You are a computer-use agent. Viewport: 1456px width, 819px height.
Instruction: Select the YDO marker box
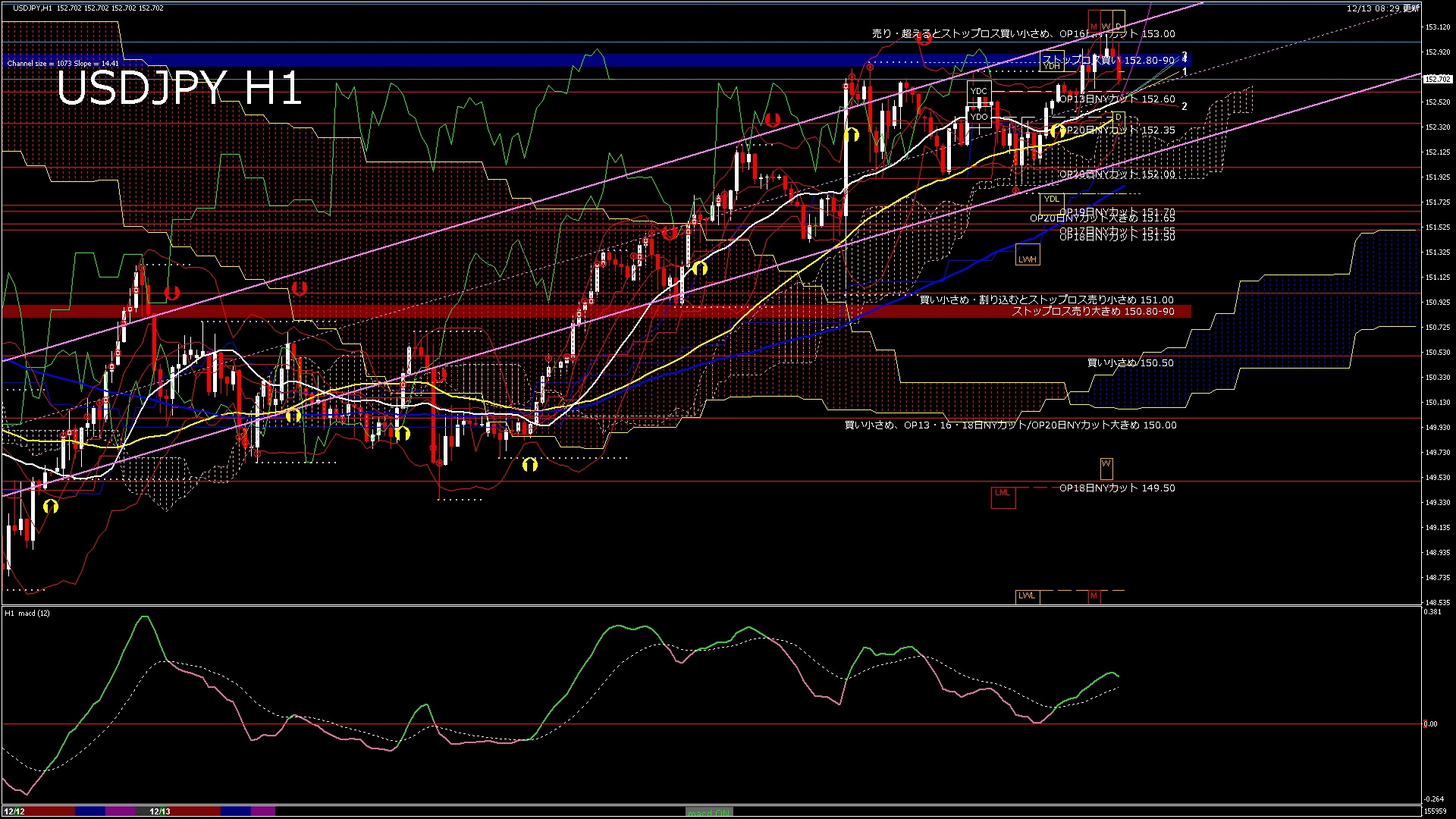tap(979, 117)
